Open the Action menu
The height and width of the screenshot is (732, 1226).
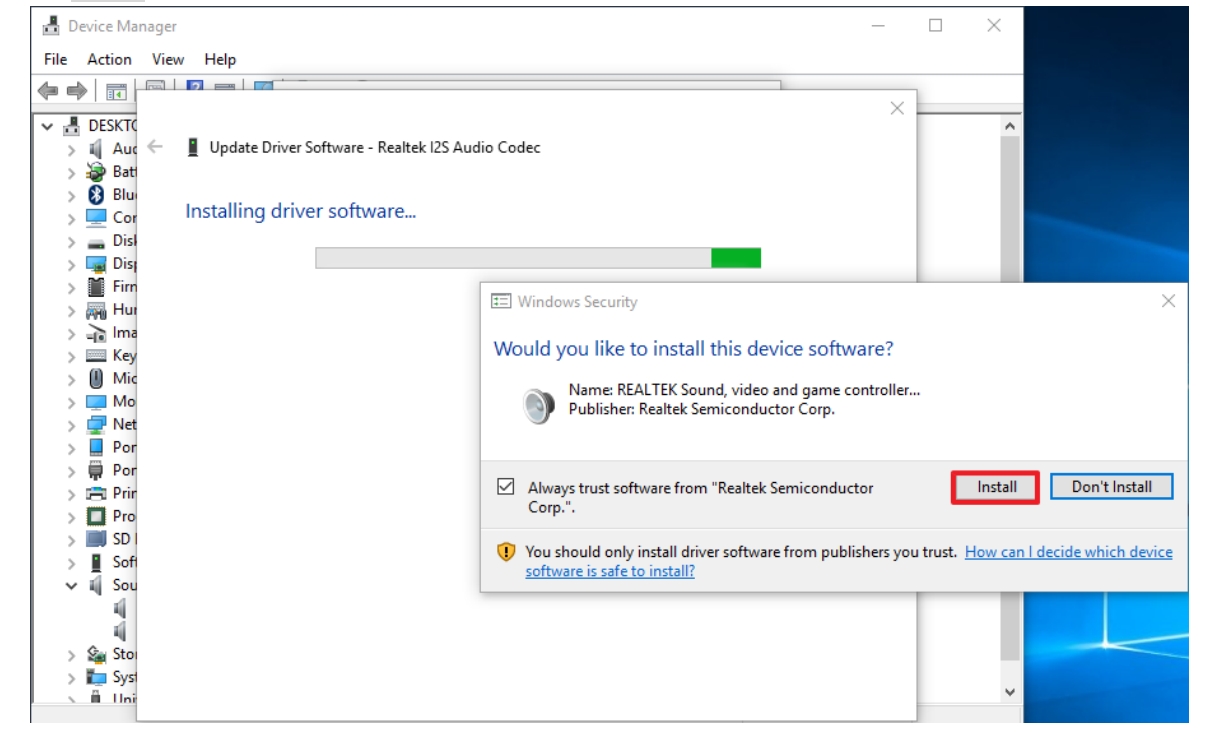pos(109,59)
